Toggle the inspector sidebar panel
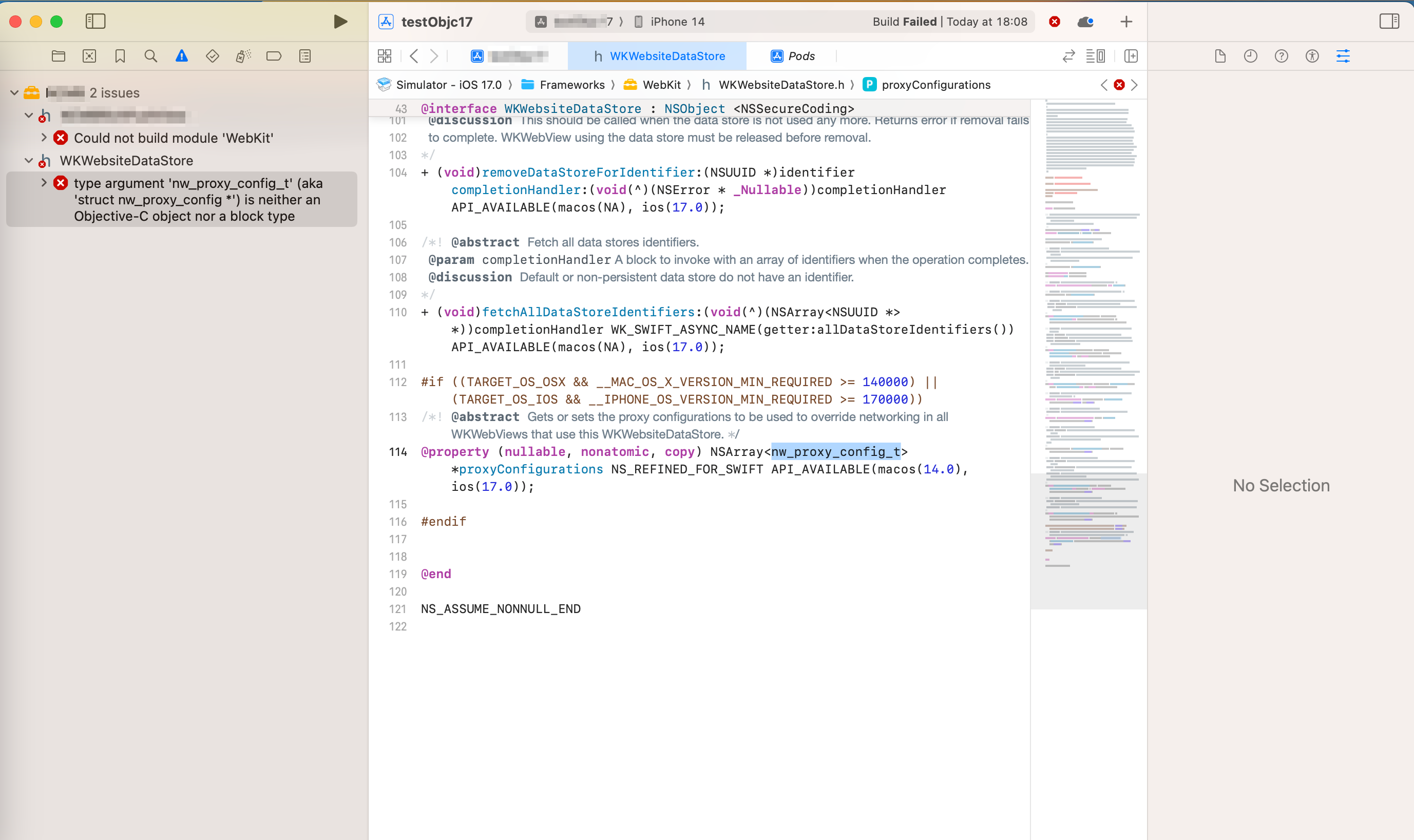This screenshot has width=1414, height=840. pos(1389,22)
